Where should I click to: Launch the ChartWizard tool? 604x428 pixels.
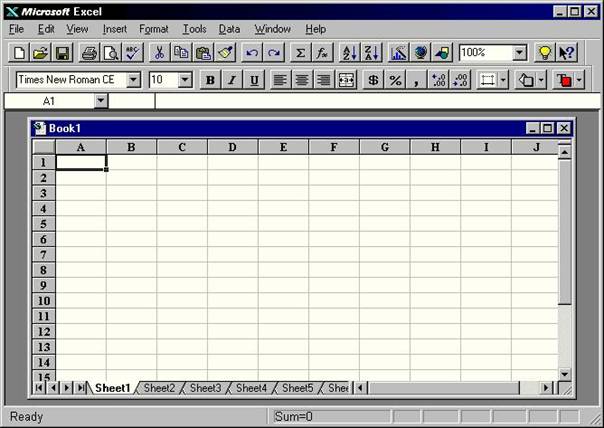[x=398, y=53]
